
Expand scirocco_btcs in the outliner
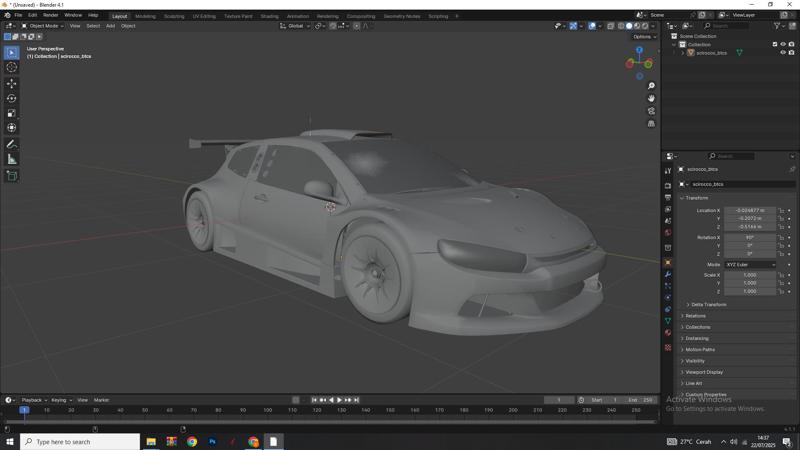(683, 53)
